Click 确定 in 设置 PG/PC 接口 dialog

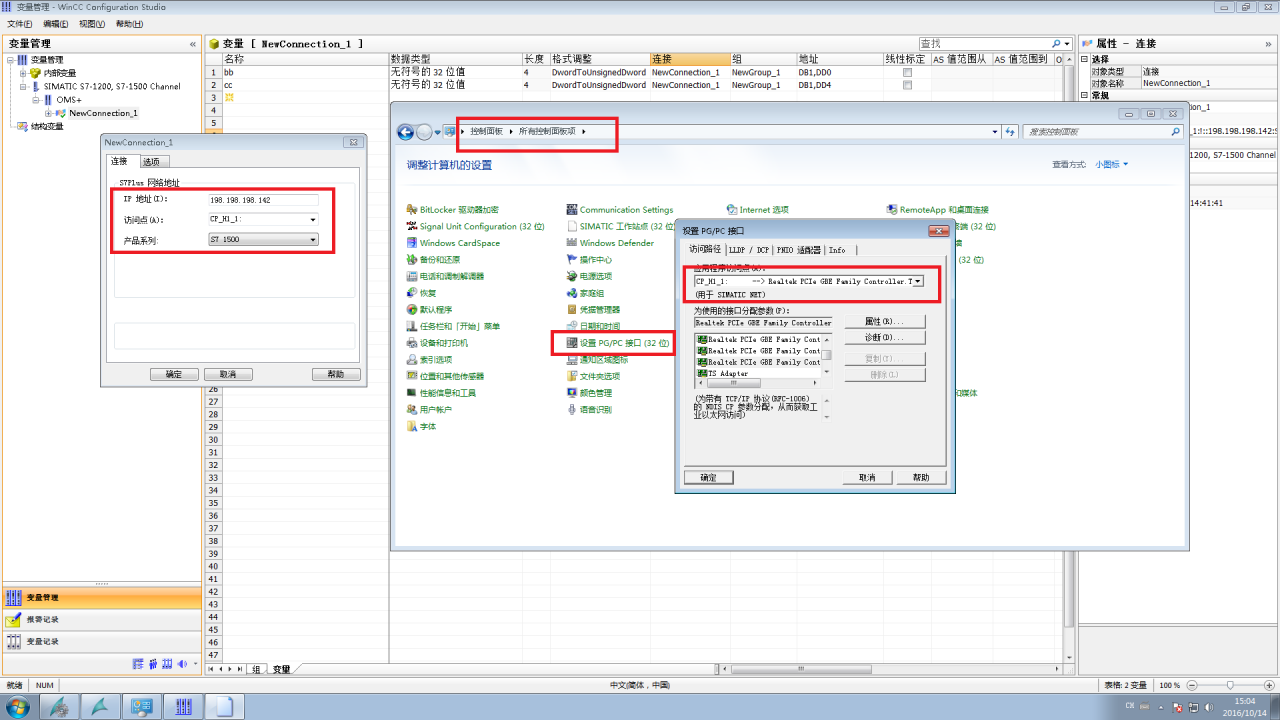[708, 478]
